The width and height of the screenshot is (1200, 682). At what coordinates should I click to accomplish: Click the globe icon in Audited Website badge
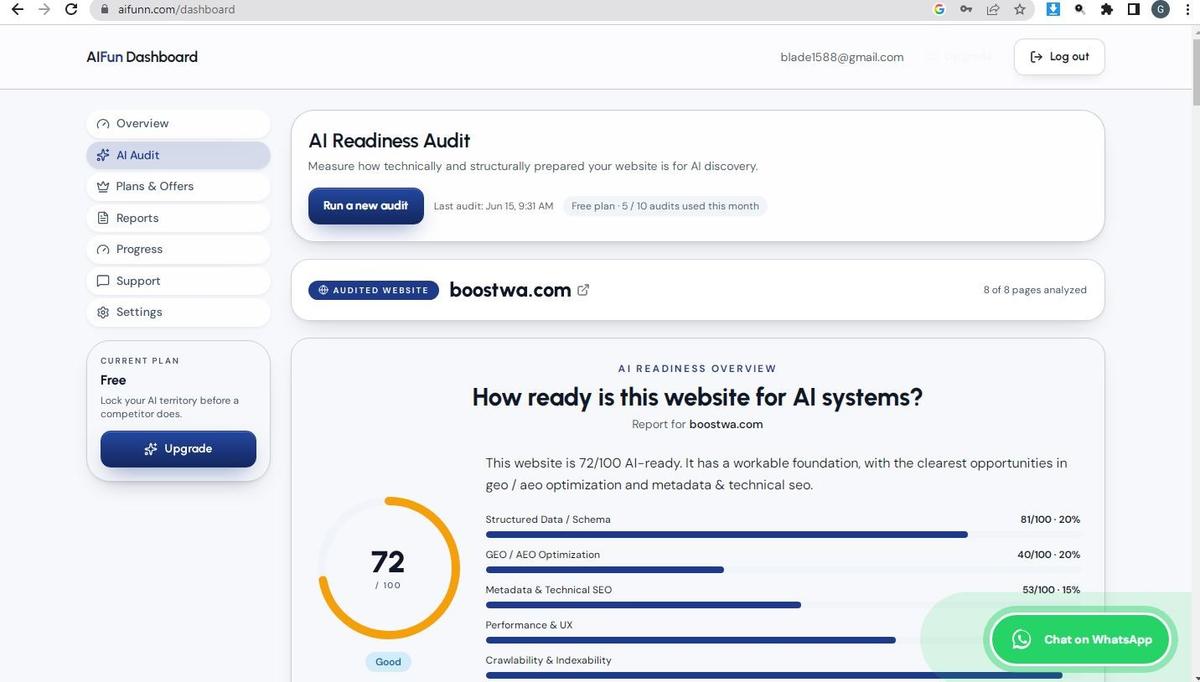pos(323,290)
